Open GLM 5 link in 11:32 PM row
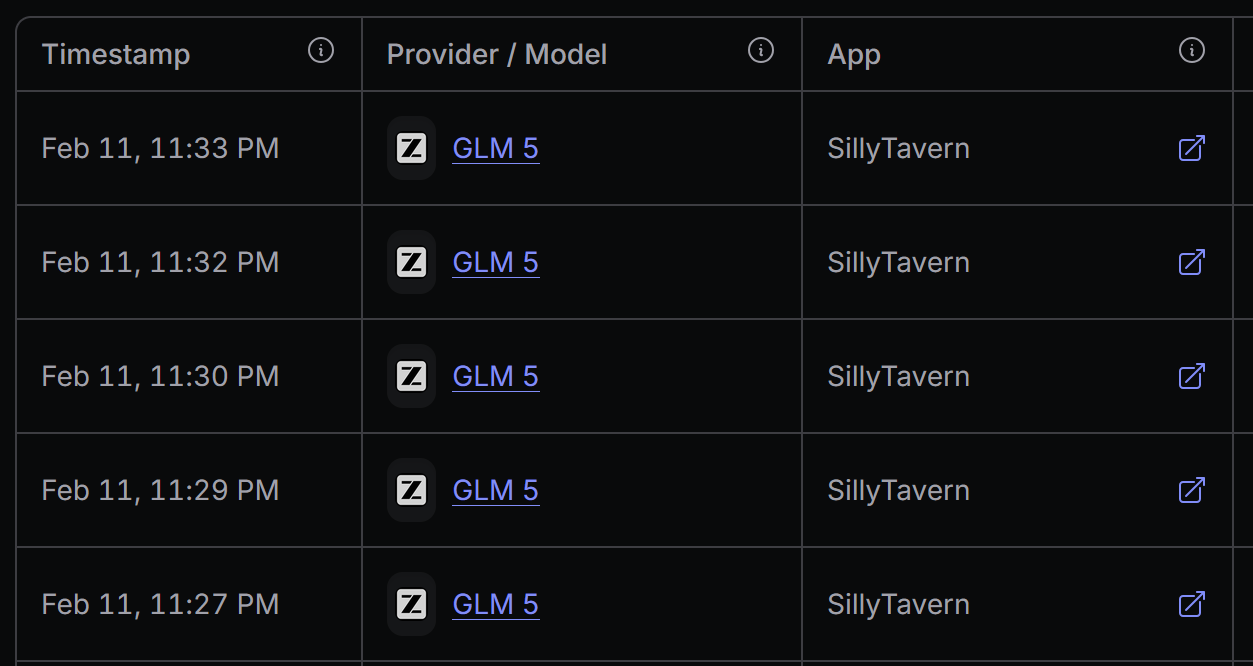The image size is (1253, 666). point(495,263)
